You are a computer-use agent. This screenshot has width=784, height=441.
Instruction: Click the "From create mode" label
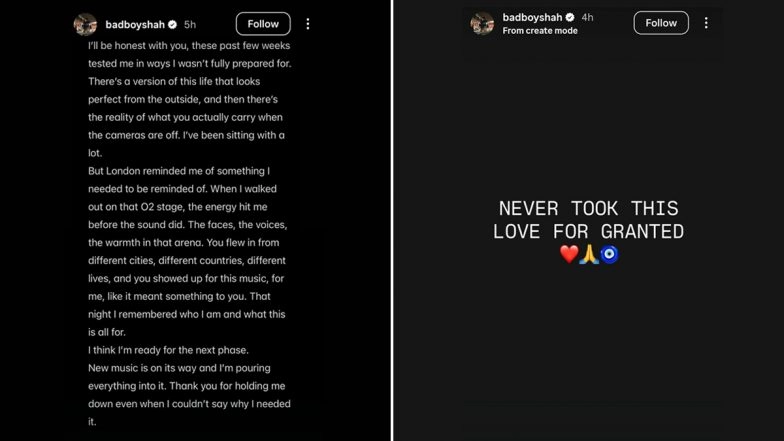click(x=540, y=31)
